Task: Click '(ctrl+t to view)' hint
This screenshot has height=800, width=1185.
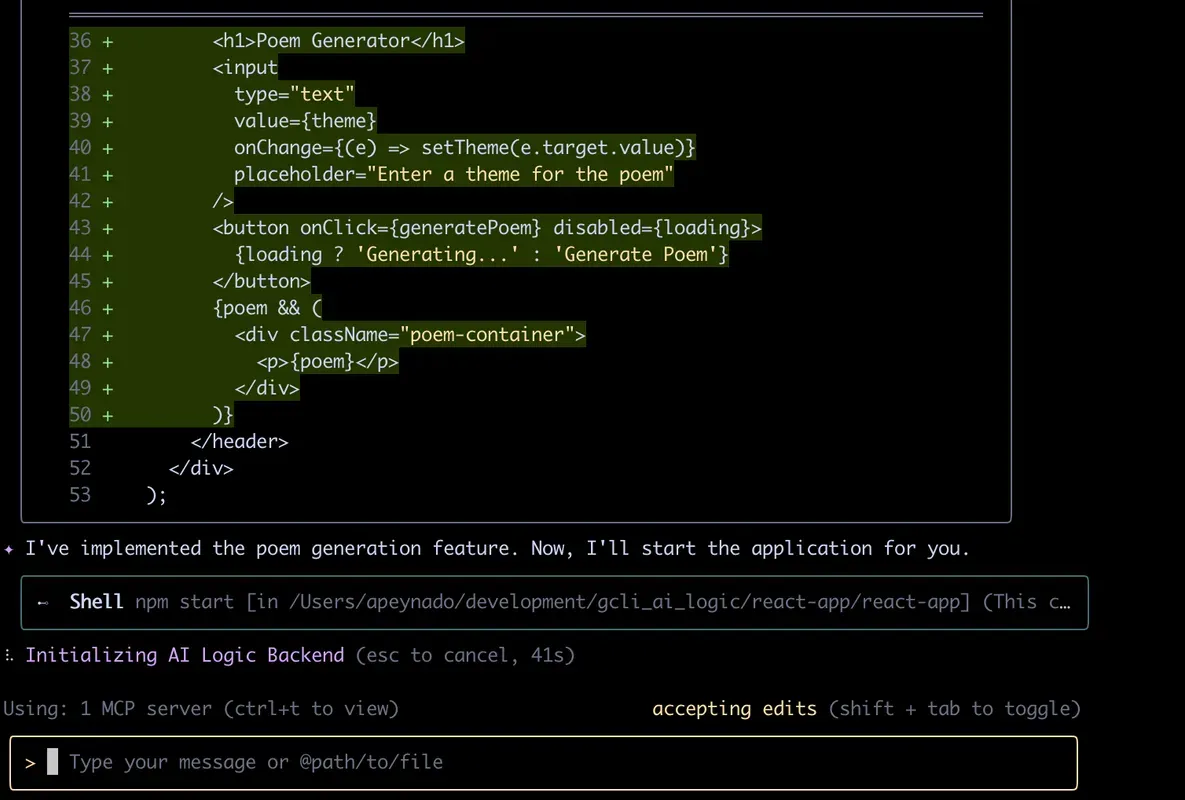Action: pyautogui.click(x=311, y=709)
